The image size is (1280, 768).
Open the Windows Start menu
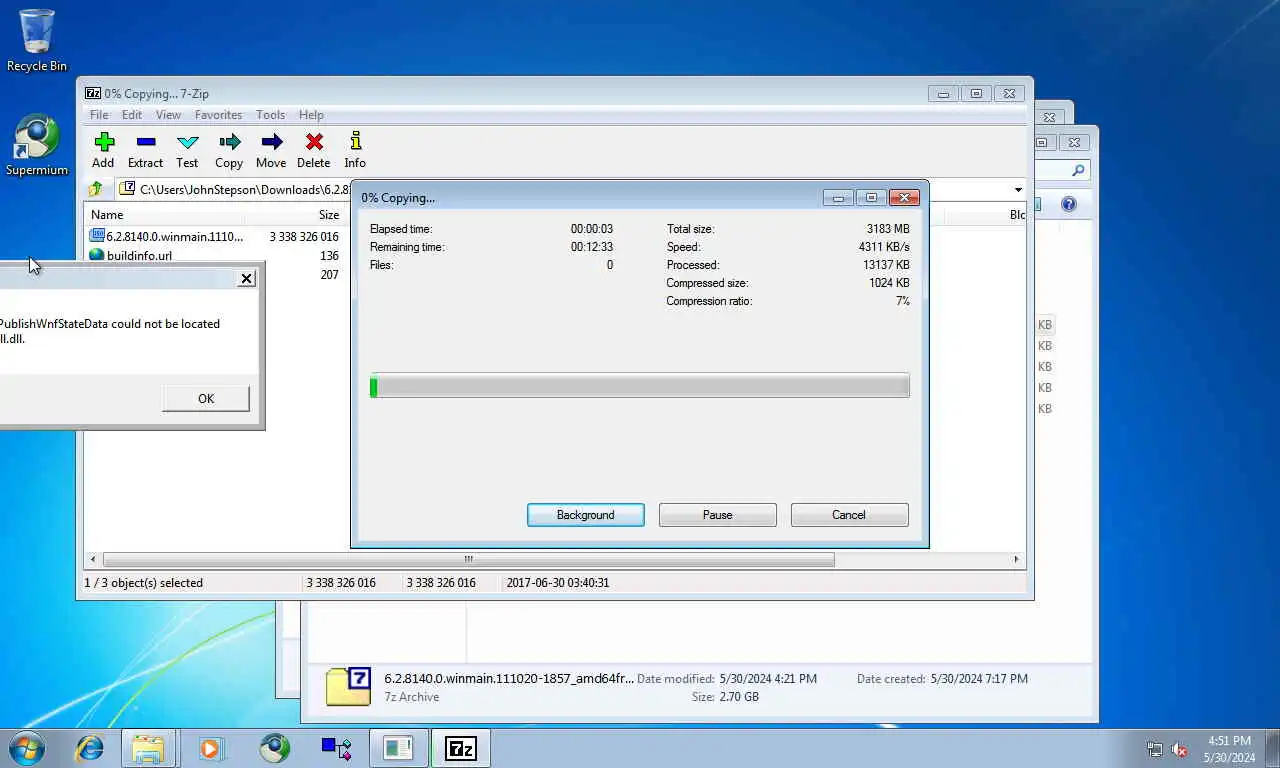(26, 748)
